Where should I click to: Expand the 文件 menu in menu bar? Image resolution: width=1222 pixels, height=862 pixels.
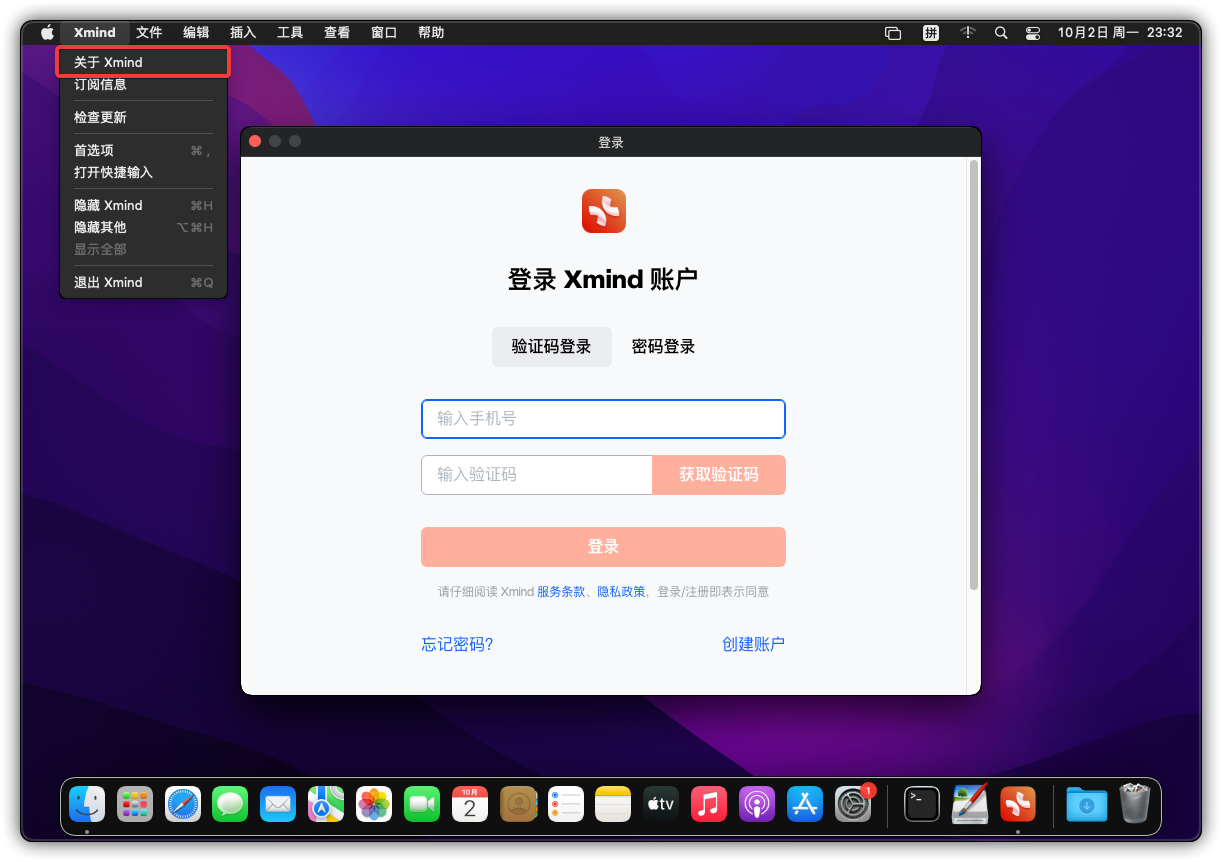pos(149,33)
